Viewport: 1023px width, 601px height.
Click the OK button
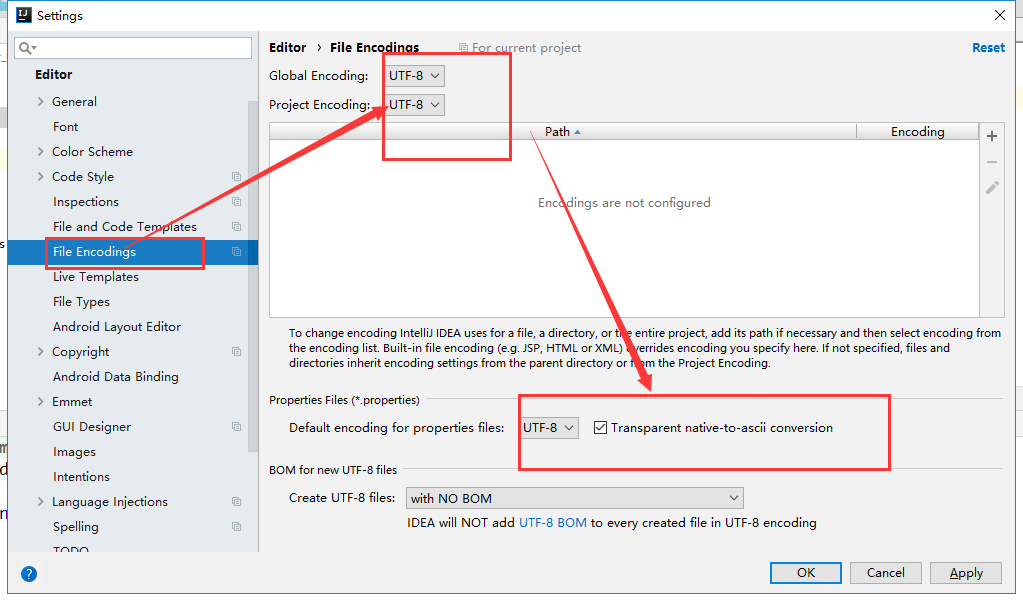tap(806, 572)
